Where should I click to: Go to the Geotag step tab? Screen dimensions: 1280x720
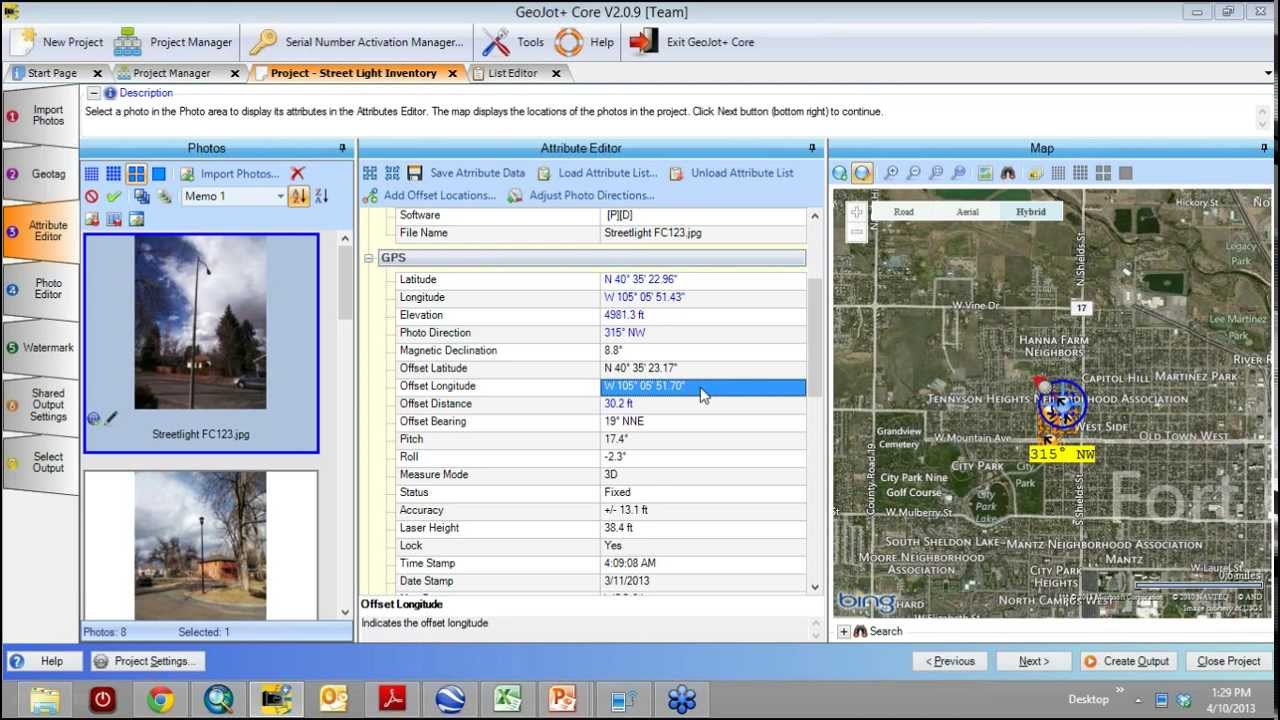41,174
